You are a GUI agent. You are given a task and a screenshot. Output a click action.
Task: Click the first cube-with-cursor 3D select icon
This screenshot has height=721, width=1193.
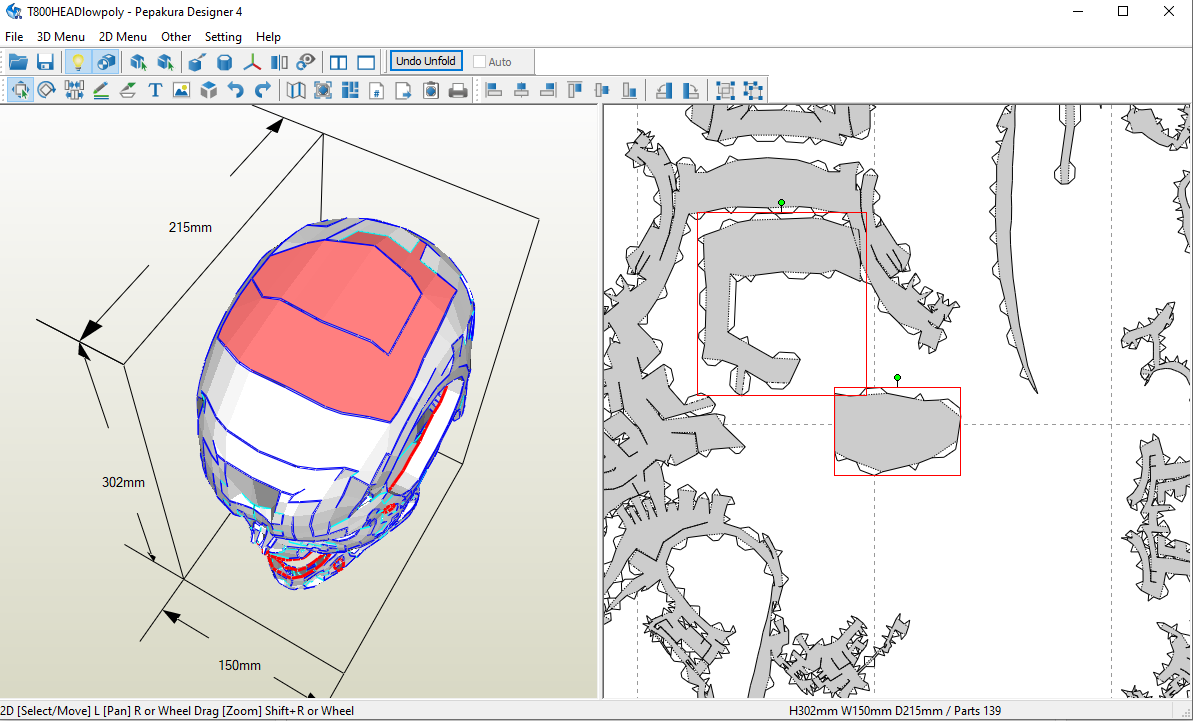tap(138, 62)
